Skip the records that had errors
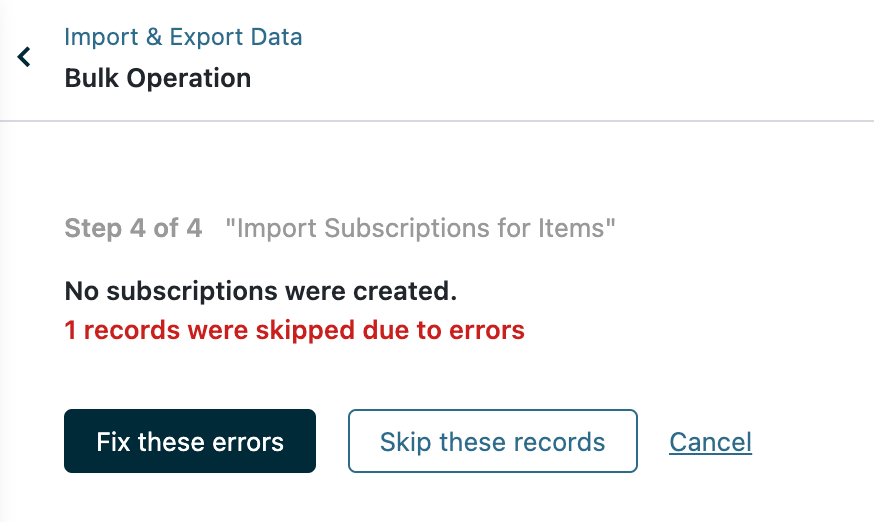This screenshot has height=522, width=874. 492,441
